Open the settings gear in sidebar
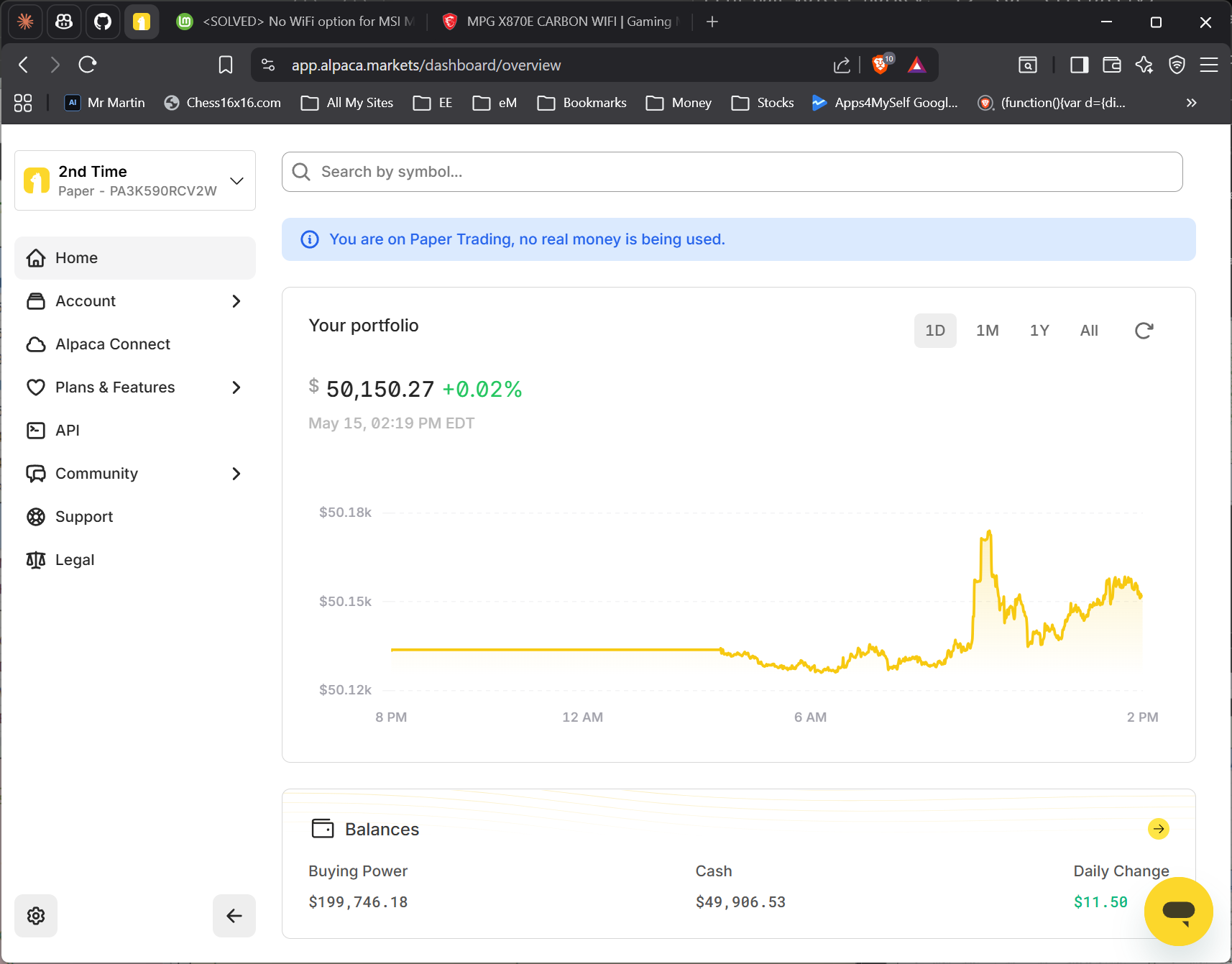 pos(36,916)
